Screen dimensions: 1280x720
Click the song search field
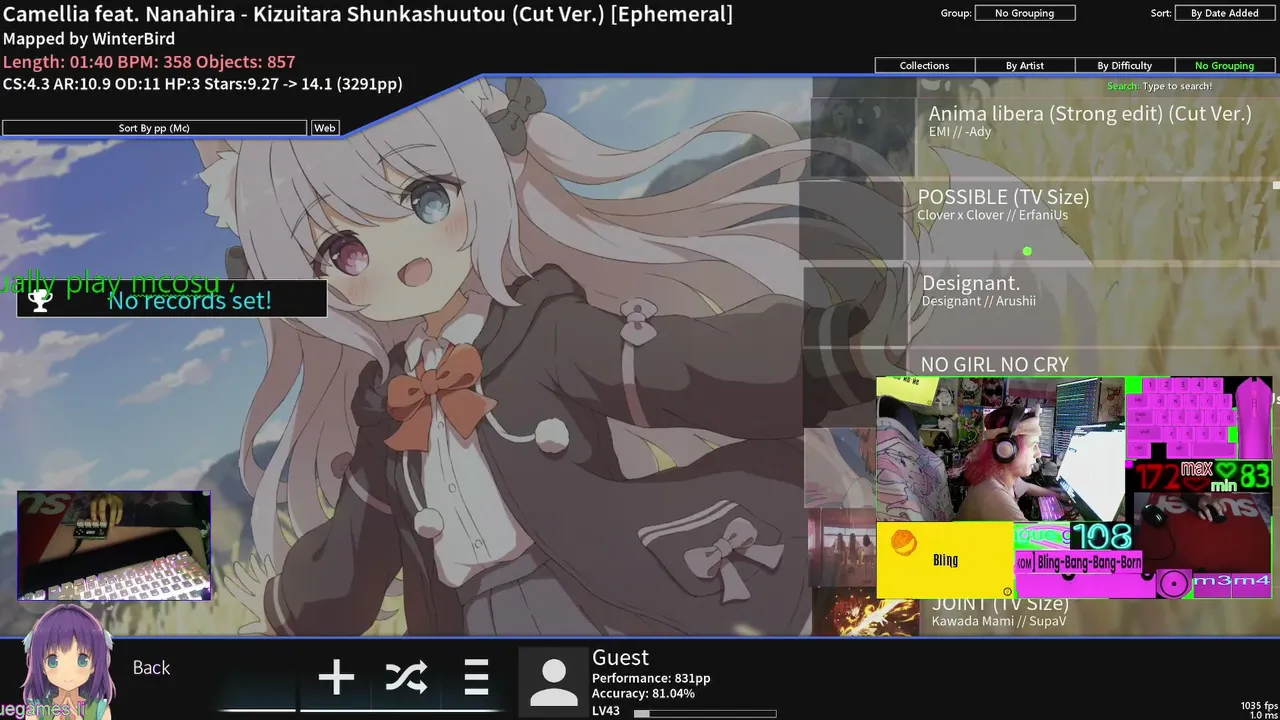point(1160,86)
